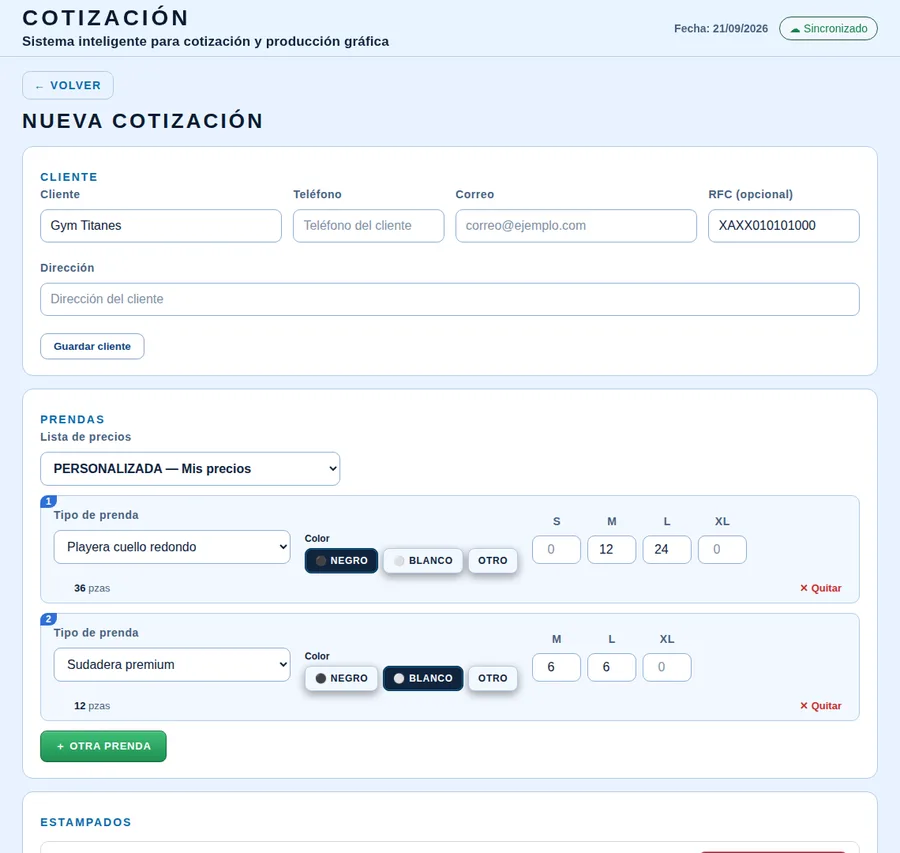Viewport: 900px width, 853px height.
Task: Click the blue number 2 garment badge
Action: pyautogui.click(x=48, y=619)
